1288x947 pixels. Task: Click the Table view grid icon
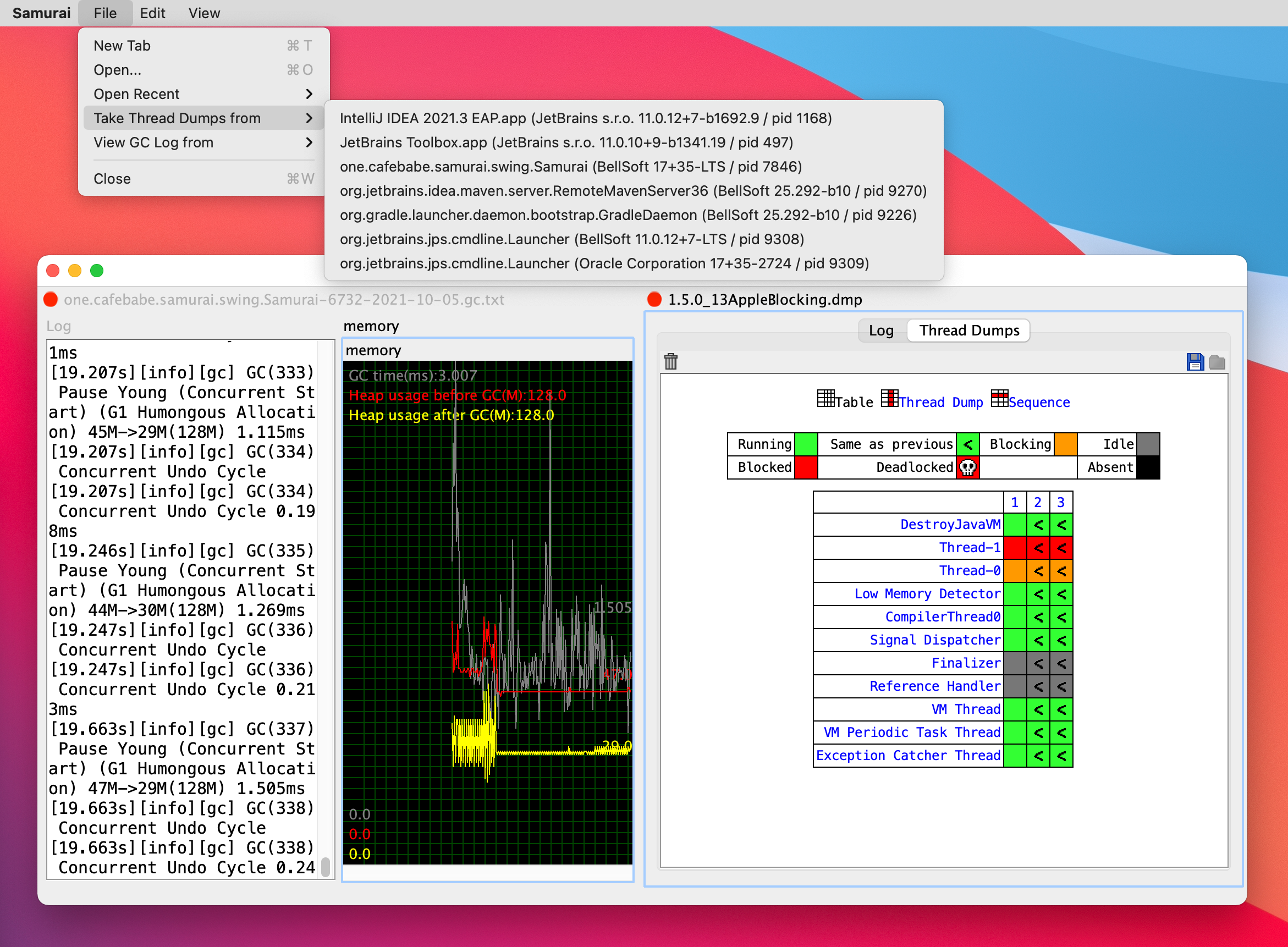pos(826,398)
